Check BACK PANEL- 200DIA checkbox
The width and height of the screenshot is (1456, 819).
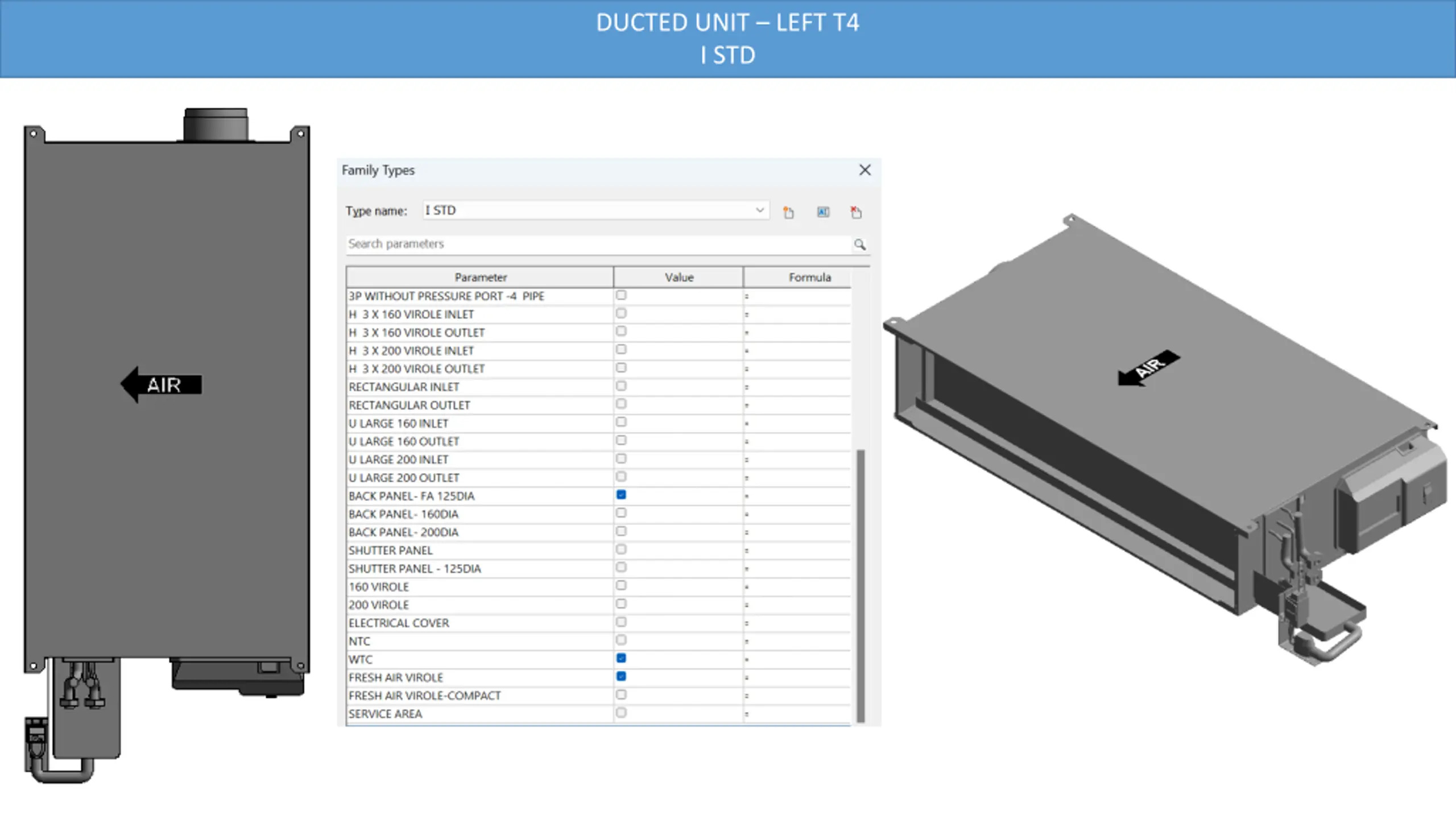621,531
